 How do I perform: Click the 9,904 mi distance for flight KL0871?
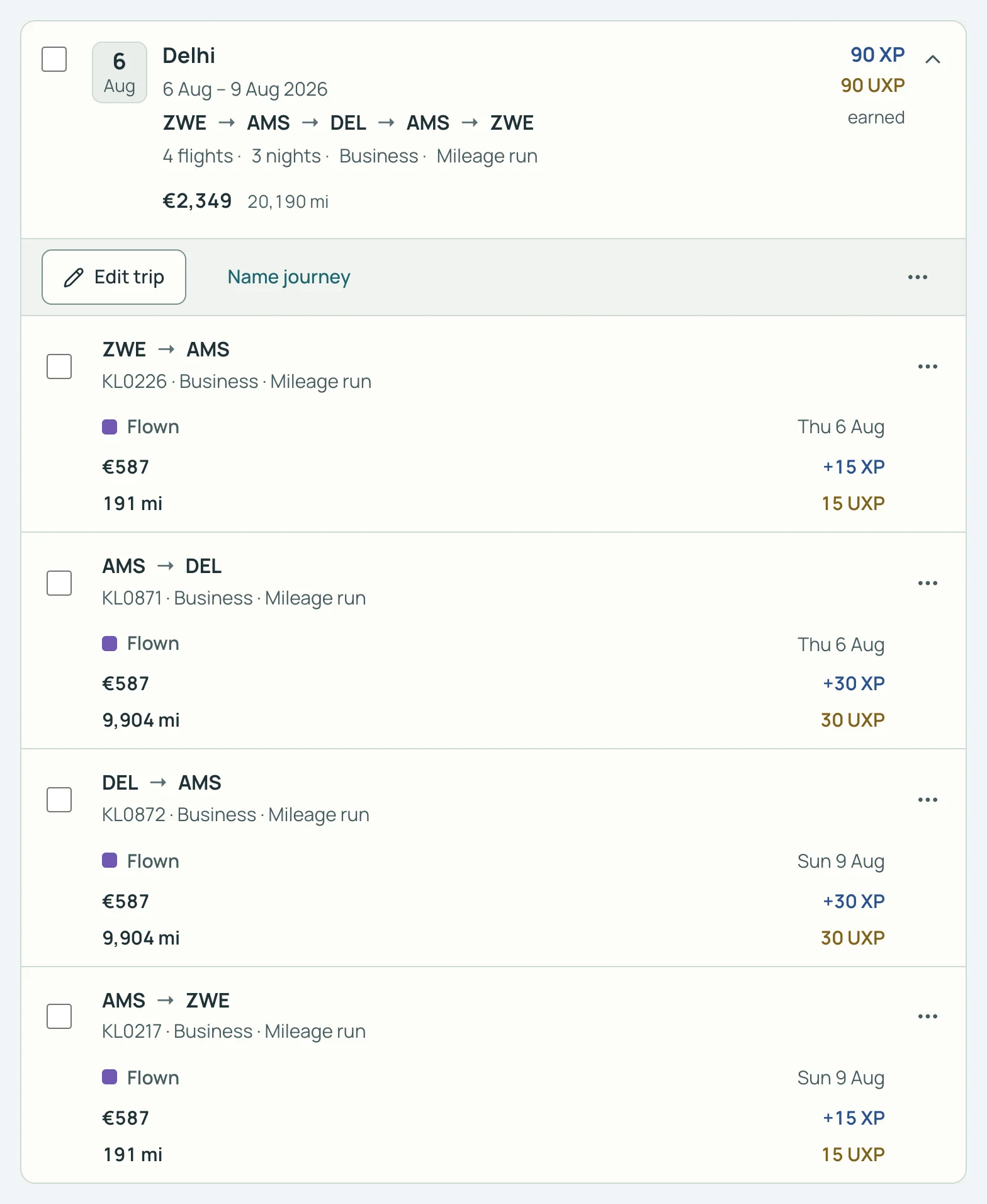[141, 720]
